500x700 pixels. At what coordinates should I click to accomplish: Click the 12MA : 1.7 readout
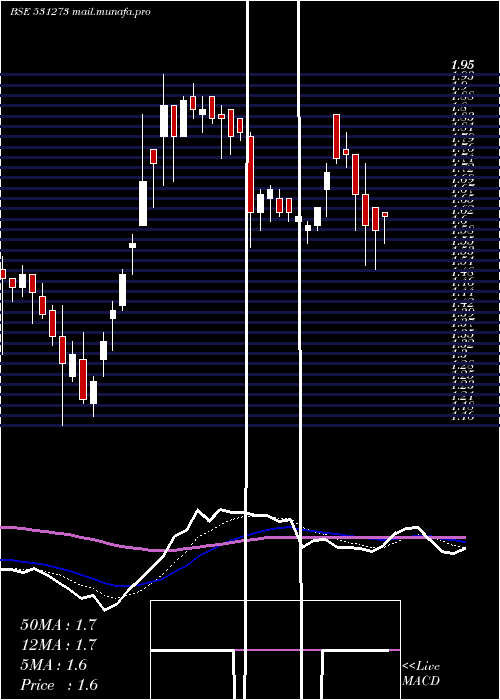coord(58,645)
